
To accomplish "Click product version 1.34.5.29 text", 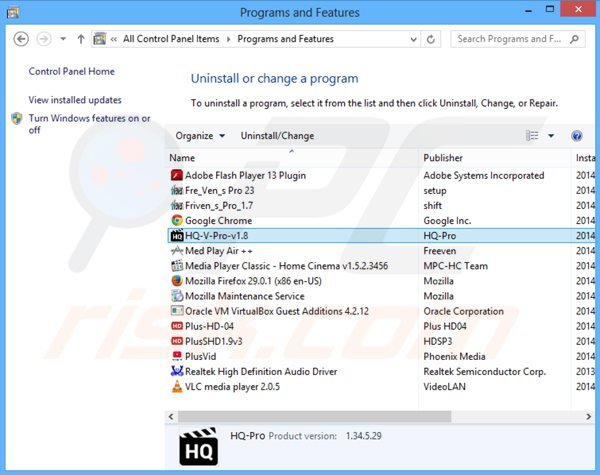I will [x=364, y=436].
